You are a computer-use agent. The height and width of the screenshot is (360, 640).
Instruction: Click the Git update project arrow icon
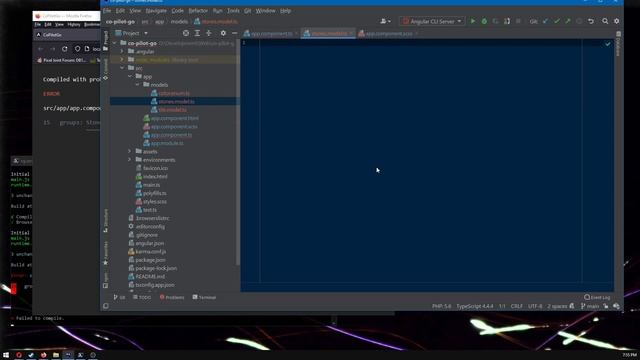545,21
